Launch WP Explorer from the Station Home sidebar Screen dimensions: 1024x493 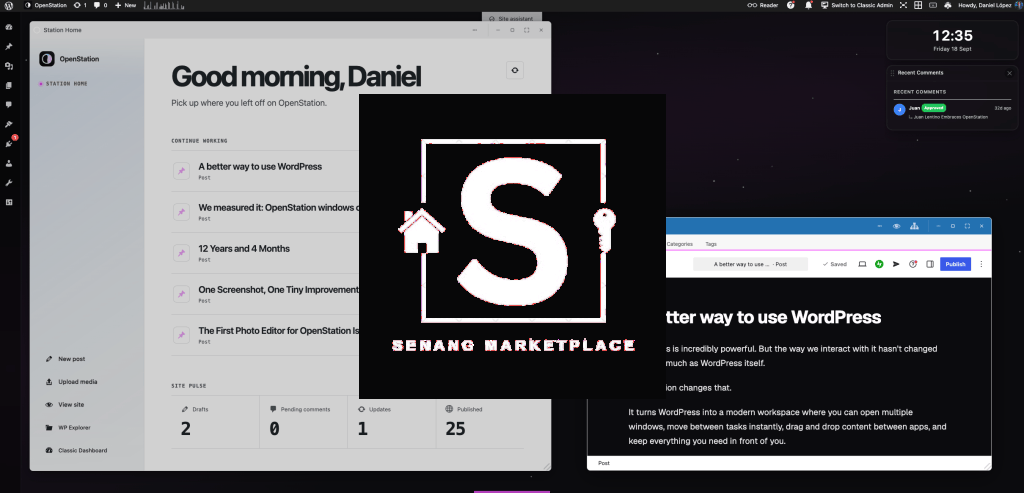[68, 428]
